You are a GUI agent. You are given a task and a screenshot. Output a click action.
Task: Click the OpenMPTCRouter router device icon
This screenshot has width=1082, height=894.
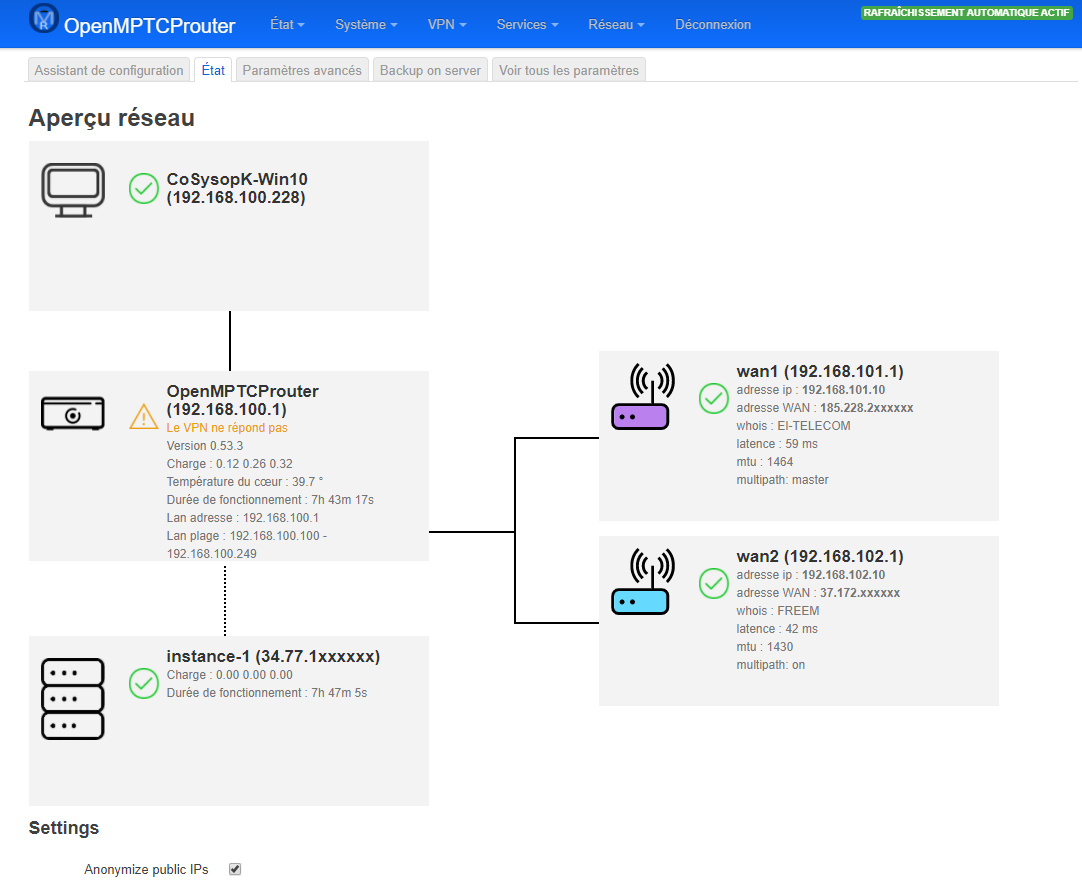point(73,413)
